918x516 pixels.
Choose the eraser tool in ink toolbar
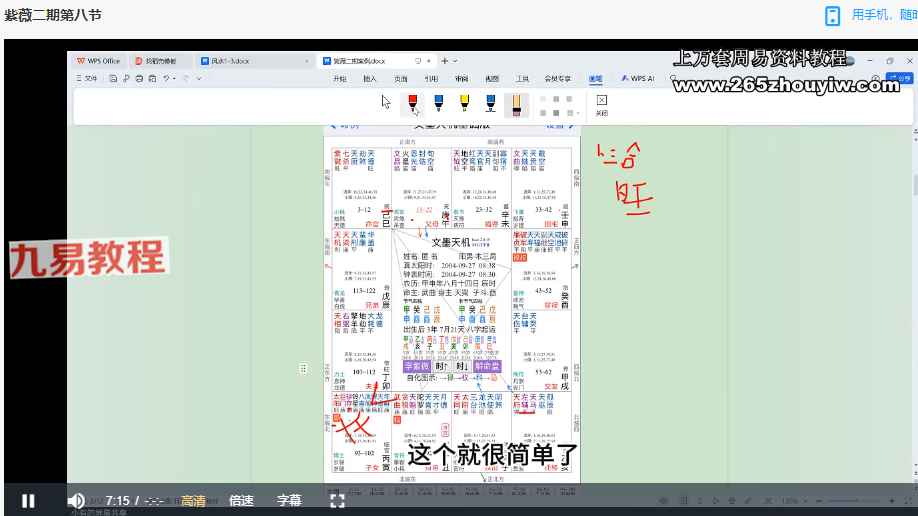[516, 102]
